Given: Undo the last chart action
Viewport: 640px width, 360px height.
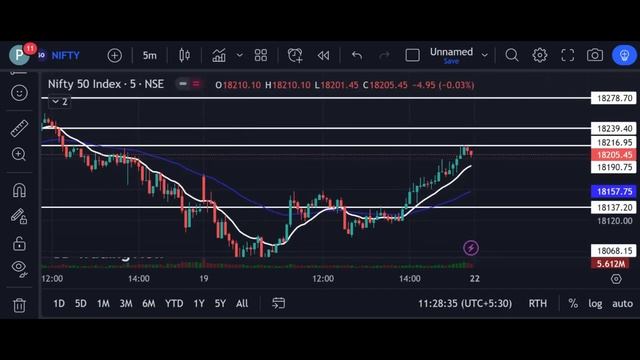Looking at the screenshot, I should pyautogui.click(x=357, y=56).
